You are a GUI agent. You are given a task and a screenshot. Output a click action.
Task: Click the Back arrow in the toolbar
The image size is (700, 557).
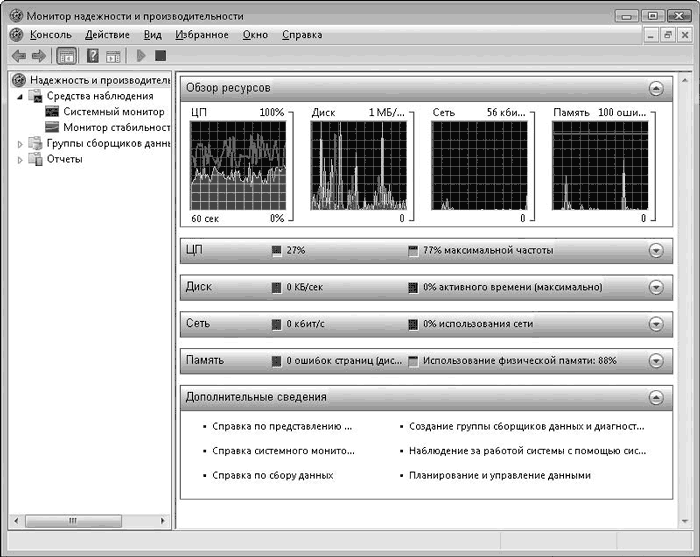(x=18, y=56)
